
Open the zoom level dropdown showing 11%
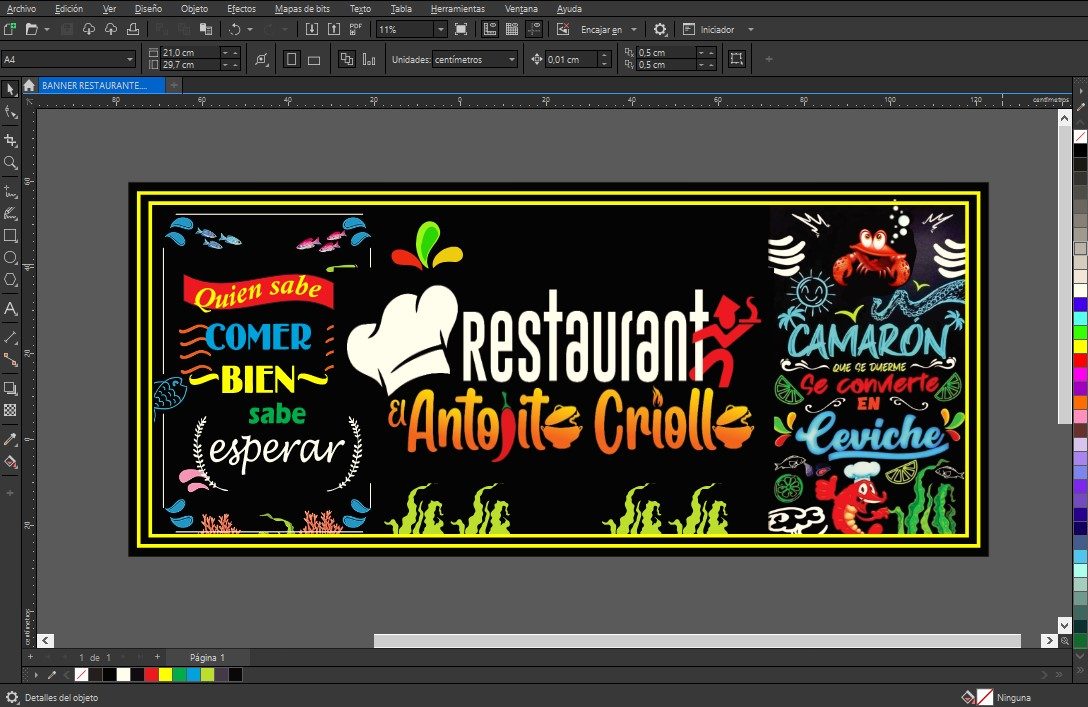[440, 30]
